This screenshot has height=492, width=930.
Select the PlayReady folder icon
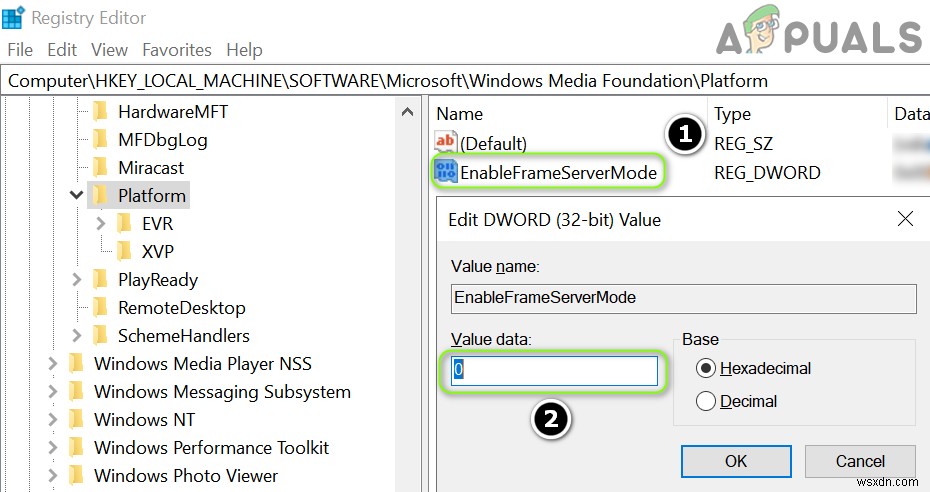tap(100, 279)
